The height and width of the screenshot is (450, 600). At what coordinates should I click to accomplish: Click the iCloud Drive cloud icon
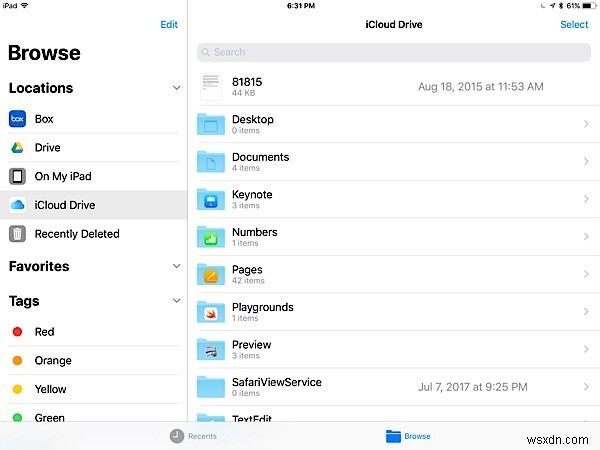17,205
